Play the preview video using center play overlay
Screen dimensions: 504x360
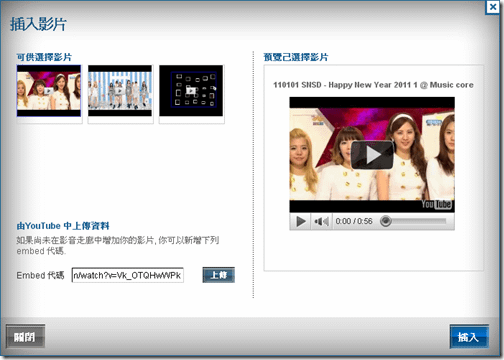click(x=372, y=155)
